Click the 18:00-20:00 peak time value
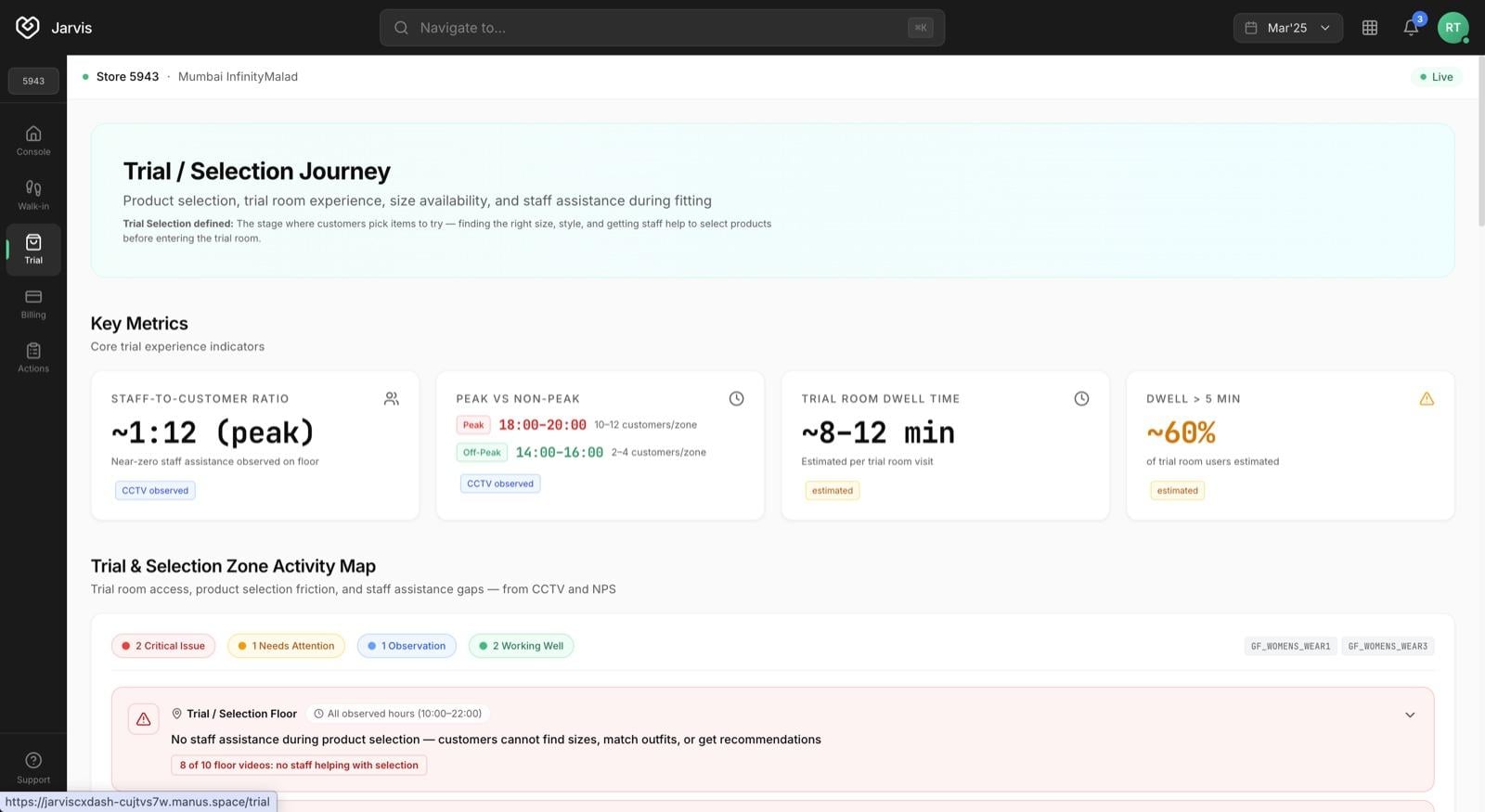 542,425
